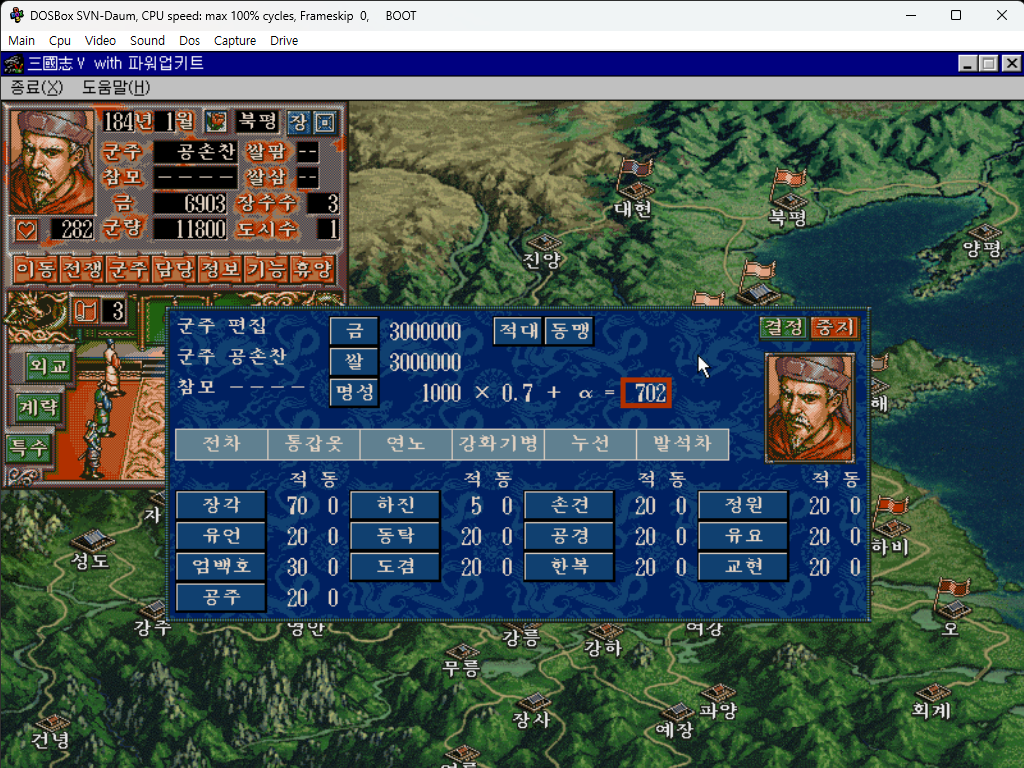Screen dimensions: 1024x768
Task: Click the 기능 function command
Action: click(266, 268)
